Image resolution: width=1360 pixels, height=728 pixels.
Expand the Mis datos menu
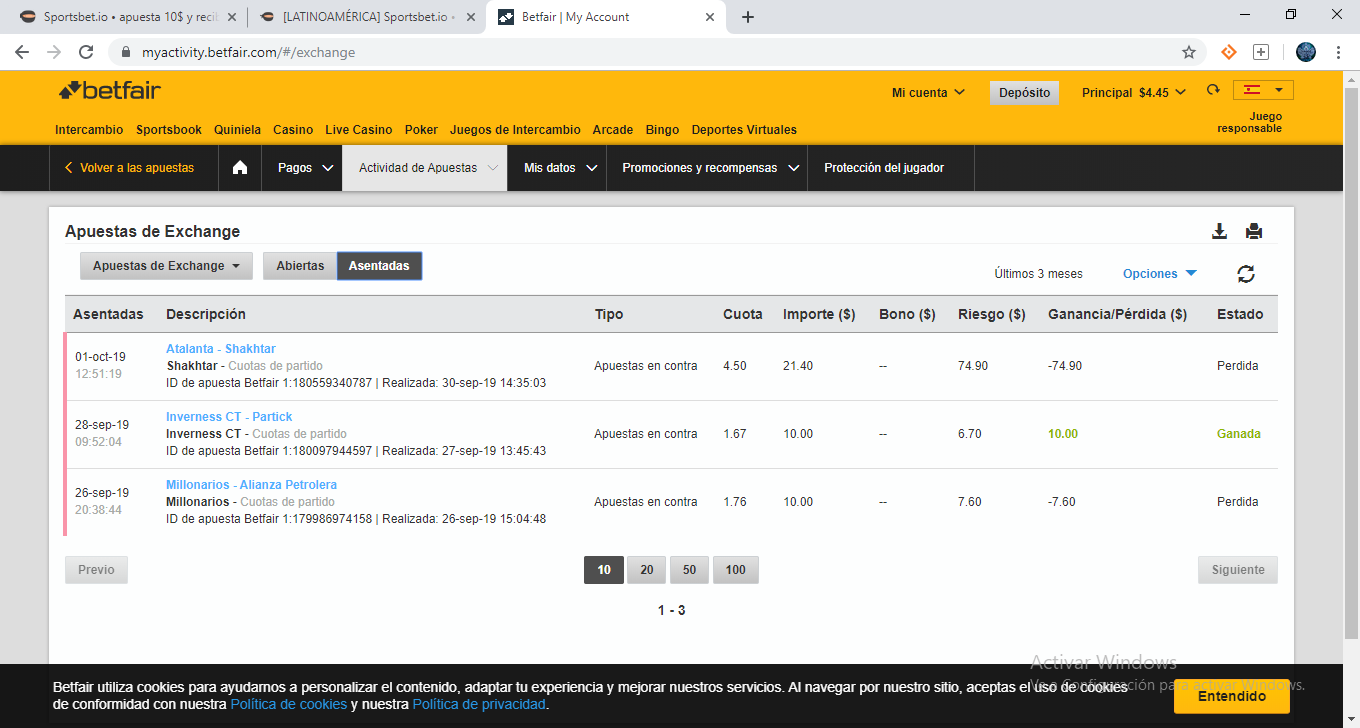click(x=560, y=168)
